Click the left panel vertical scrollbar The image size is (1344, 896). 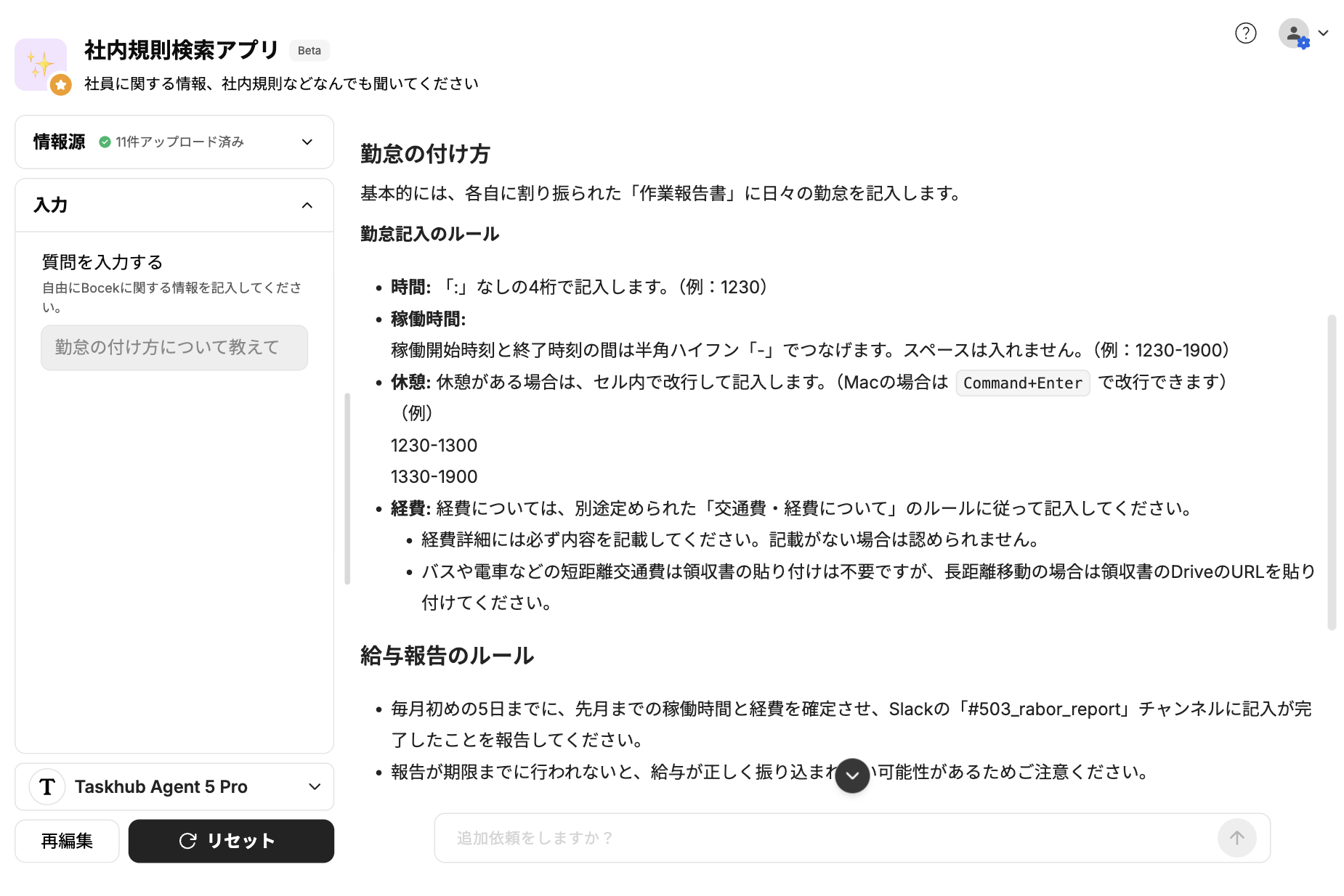click(347, 488)
